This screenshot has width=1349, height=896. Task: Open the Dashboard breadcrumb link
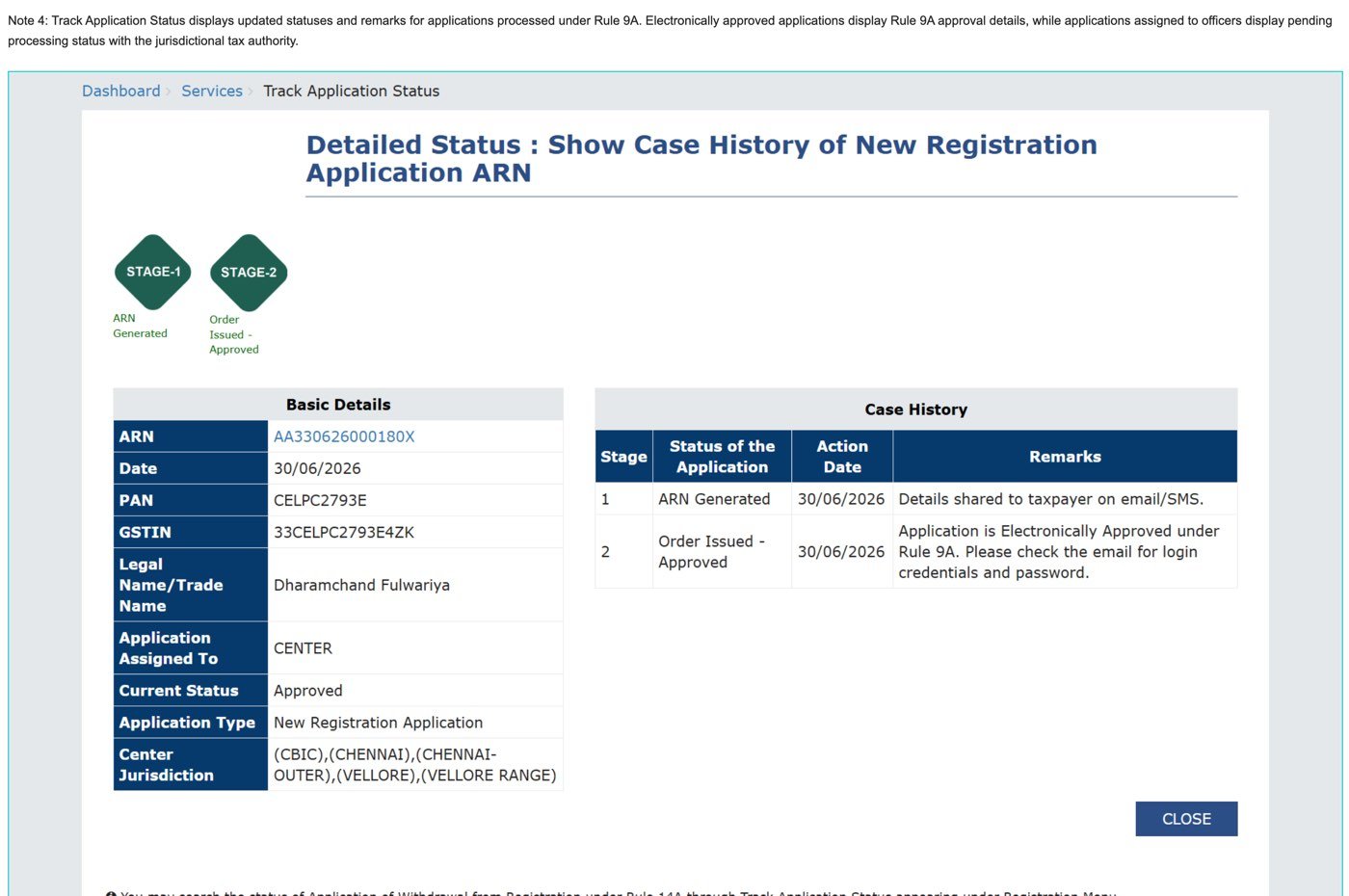click(x=121, y=91)
